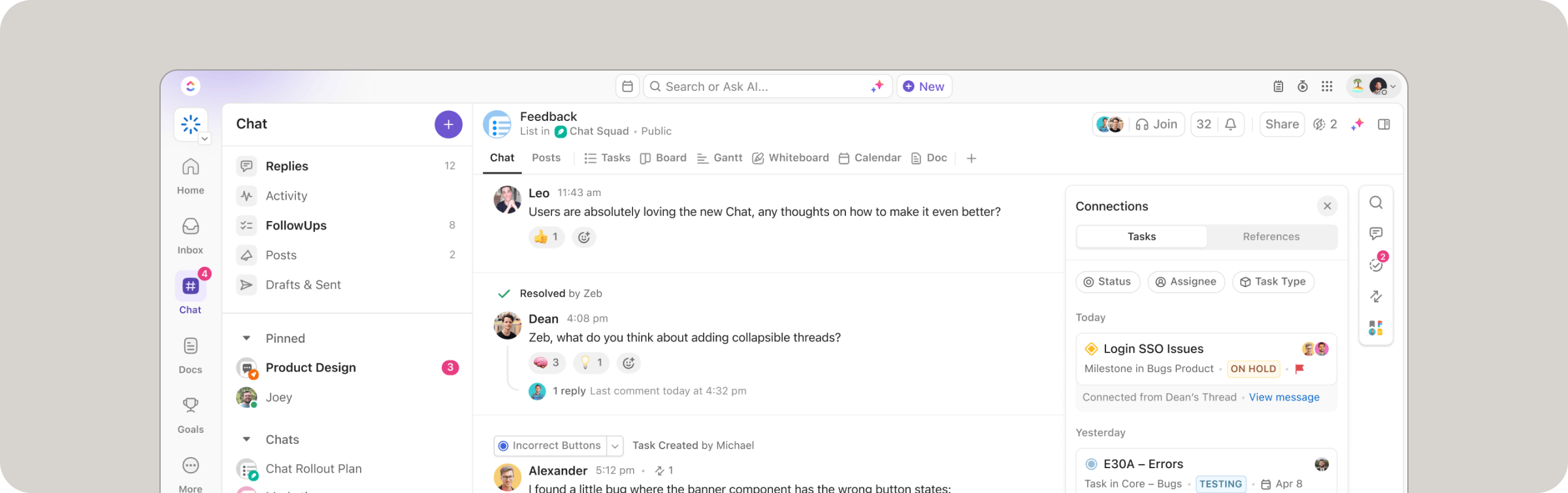
Task: Switch to the References tab
Action: (x=1271, y=237)
